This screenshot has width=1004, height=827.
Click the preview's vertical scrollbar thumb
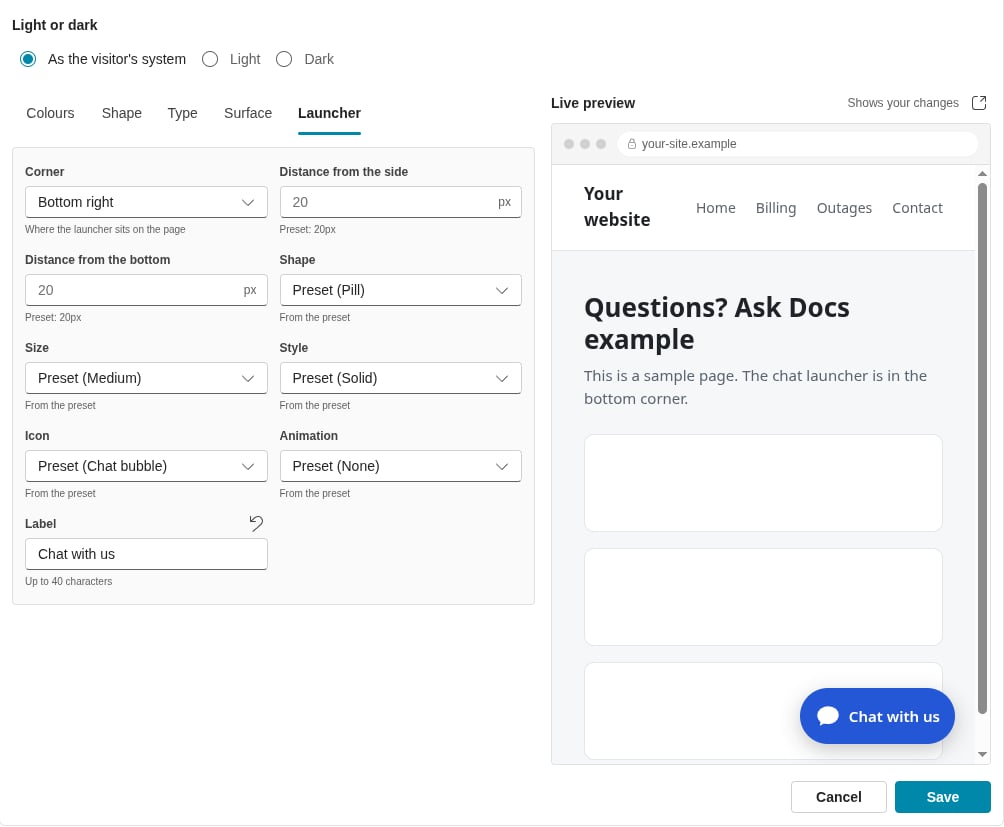(x=982, y=448)
